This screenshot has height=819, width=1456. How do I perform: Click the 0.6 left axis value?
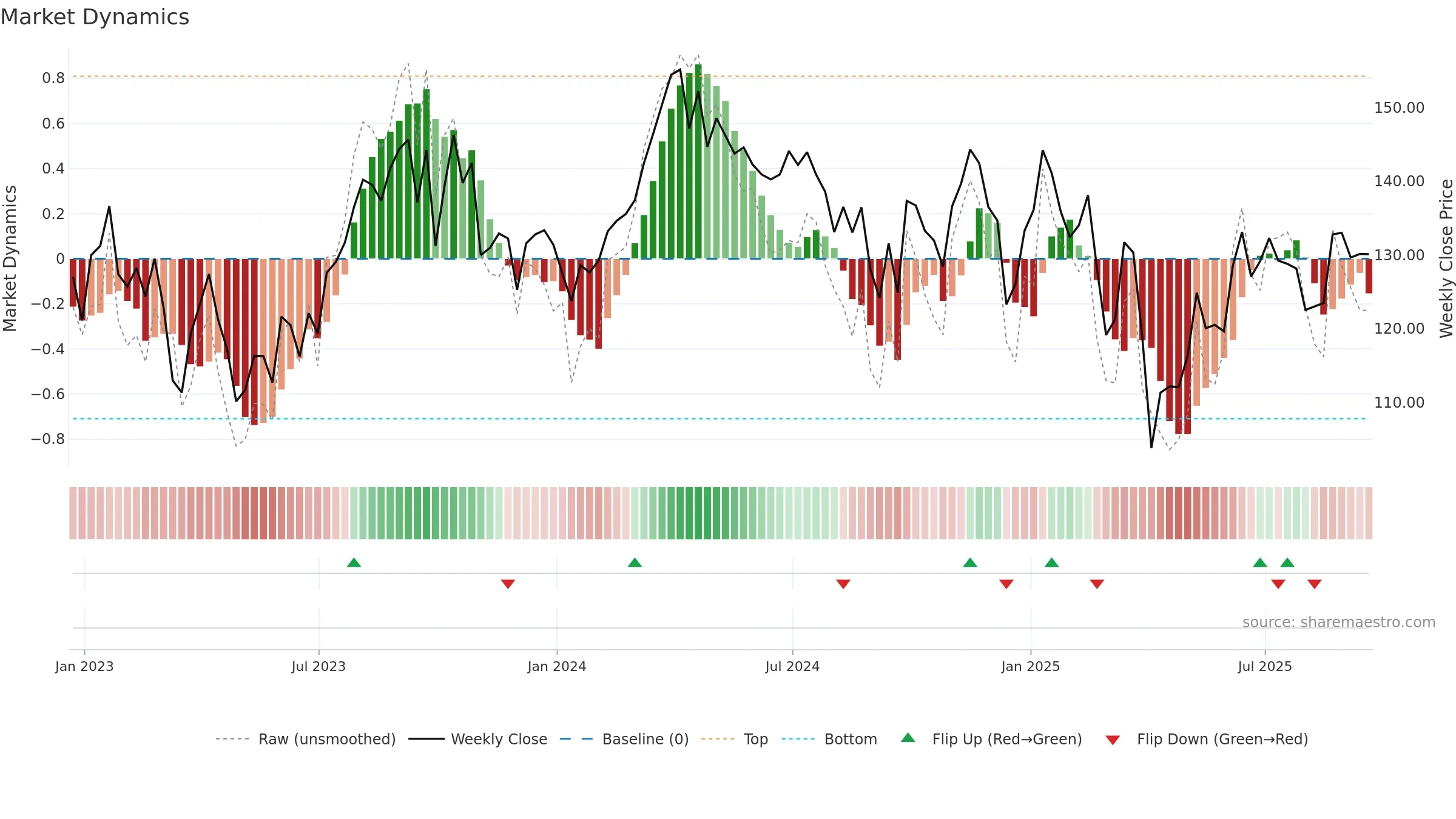pos(53,124)
